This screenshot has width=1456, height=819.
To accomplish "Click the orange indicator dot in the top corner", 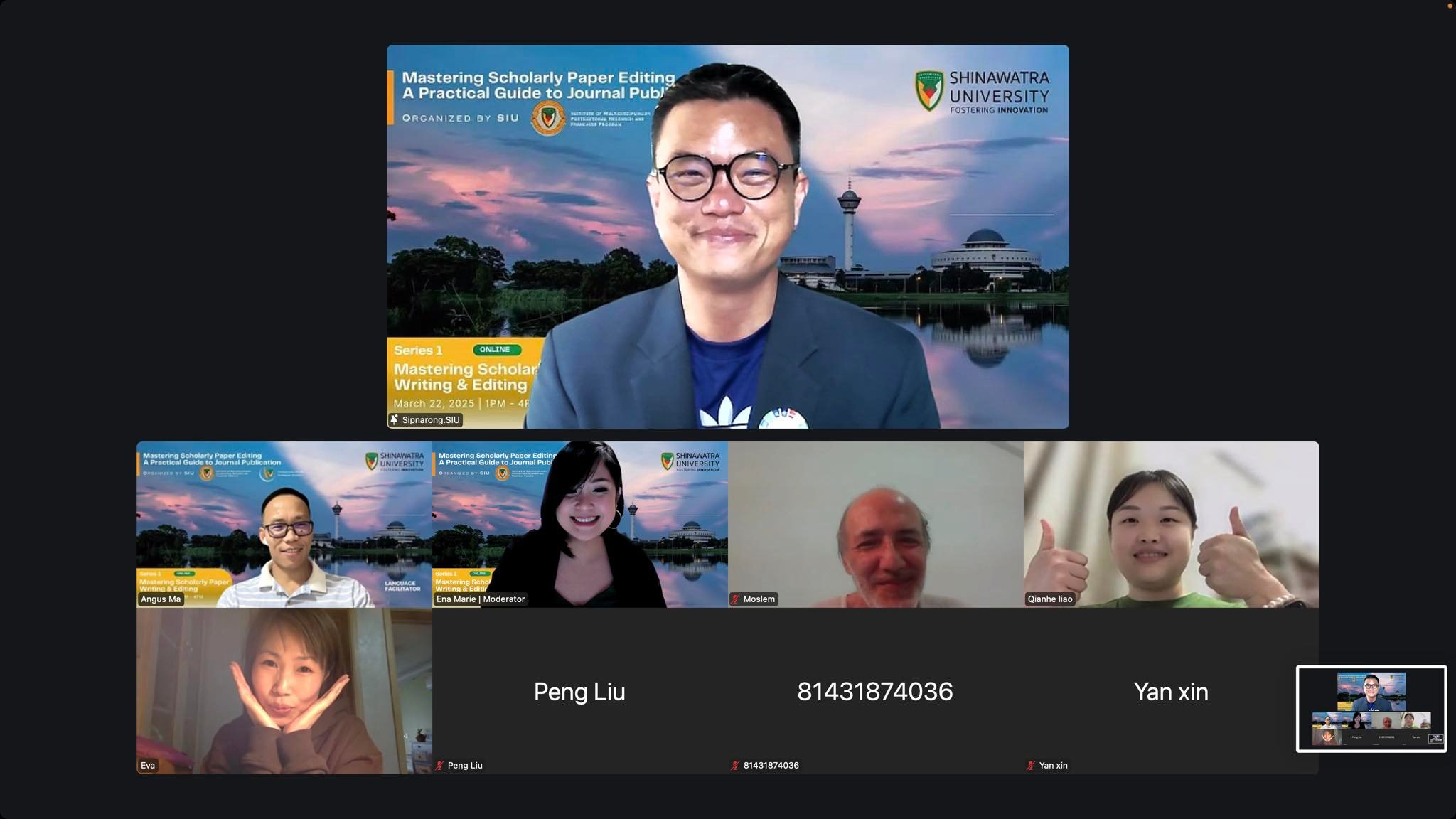I will [x=1450, y=6].
